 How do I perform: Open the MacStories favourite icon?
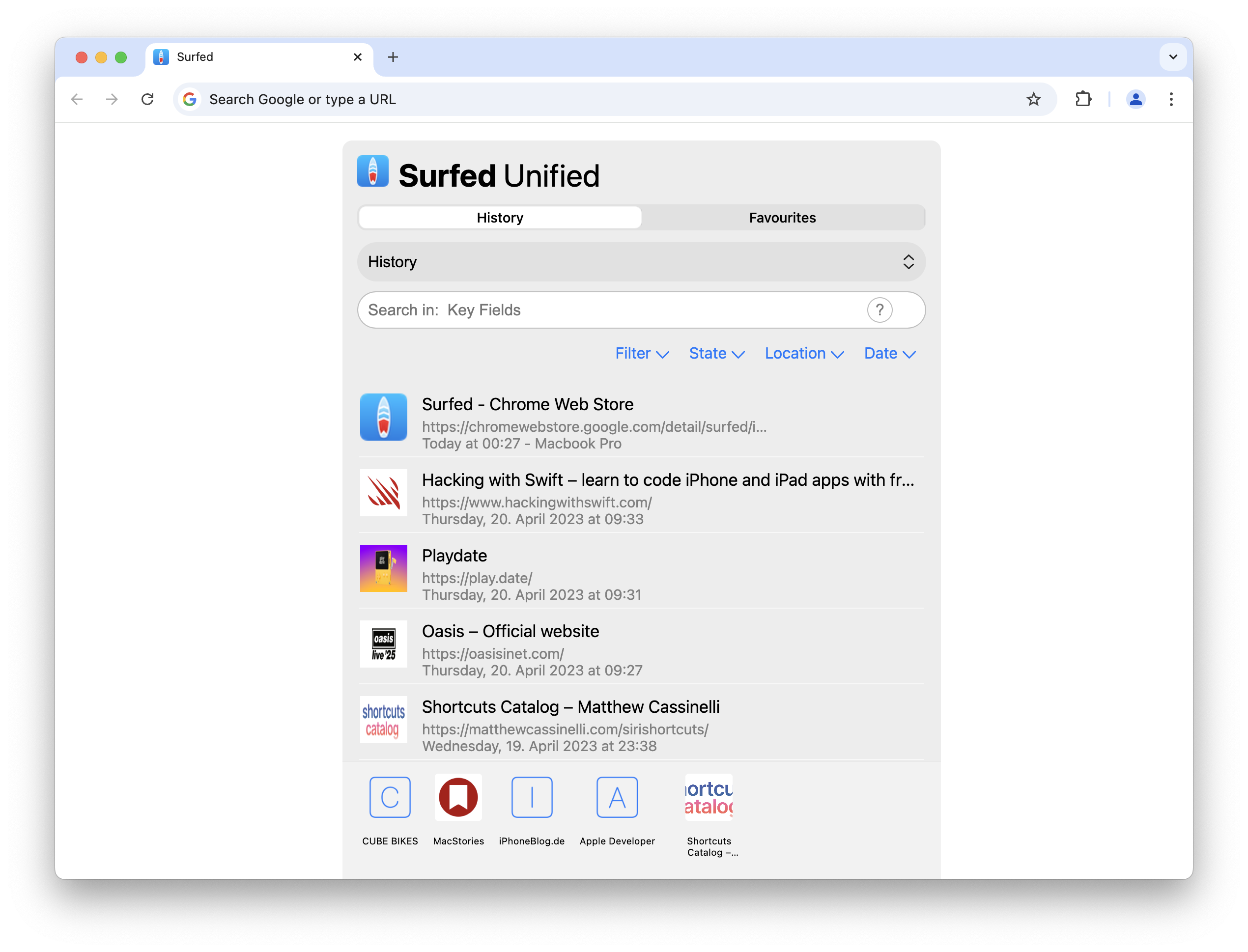point(458,797)
